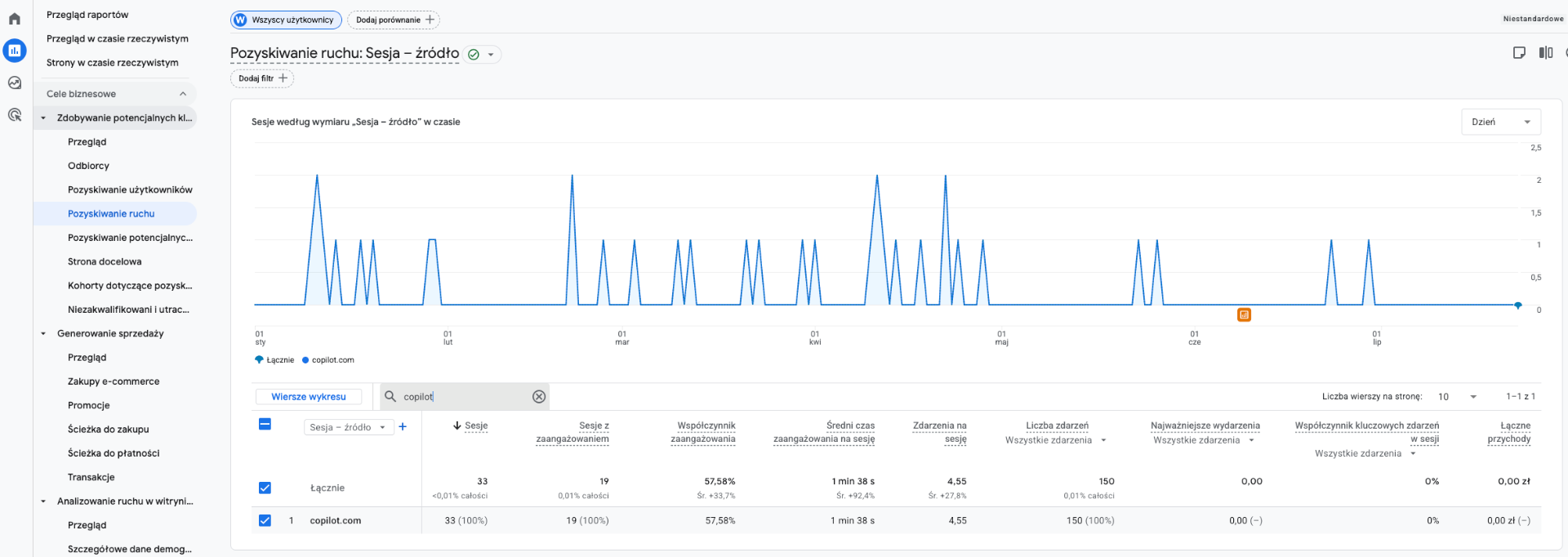Select the Reports bar chart icon
The width and height of the screenshot is (1568, 557).
click(x=15, y=51)
